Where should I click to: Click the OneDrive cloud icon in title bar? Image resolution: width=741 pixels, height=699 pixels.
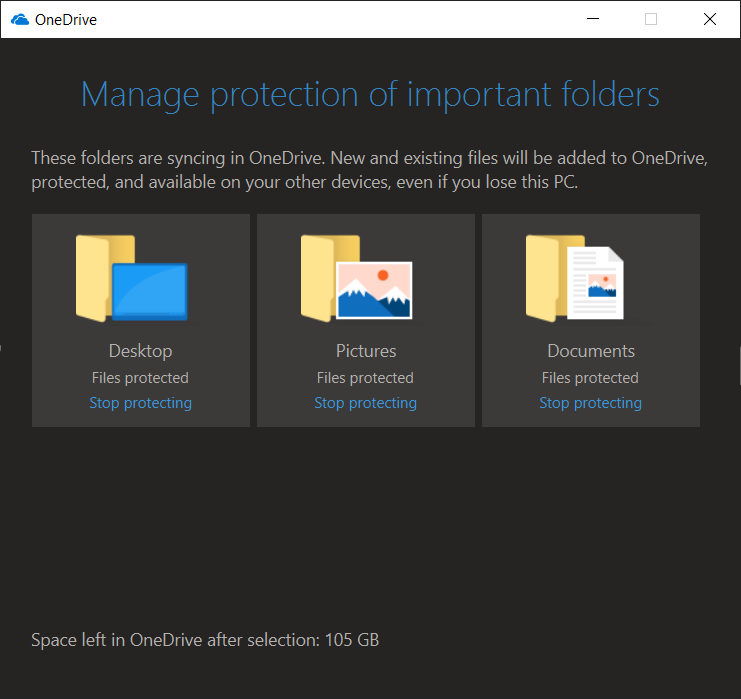pyautogui.click(x=20, y=19)
